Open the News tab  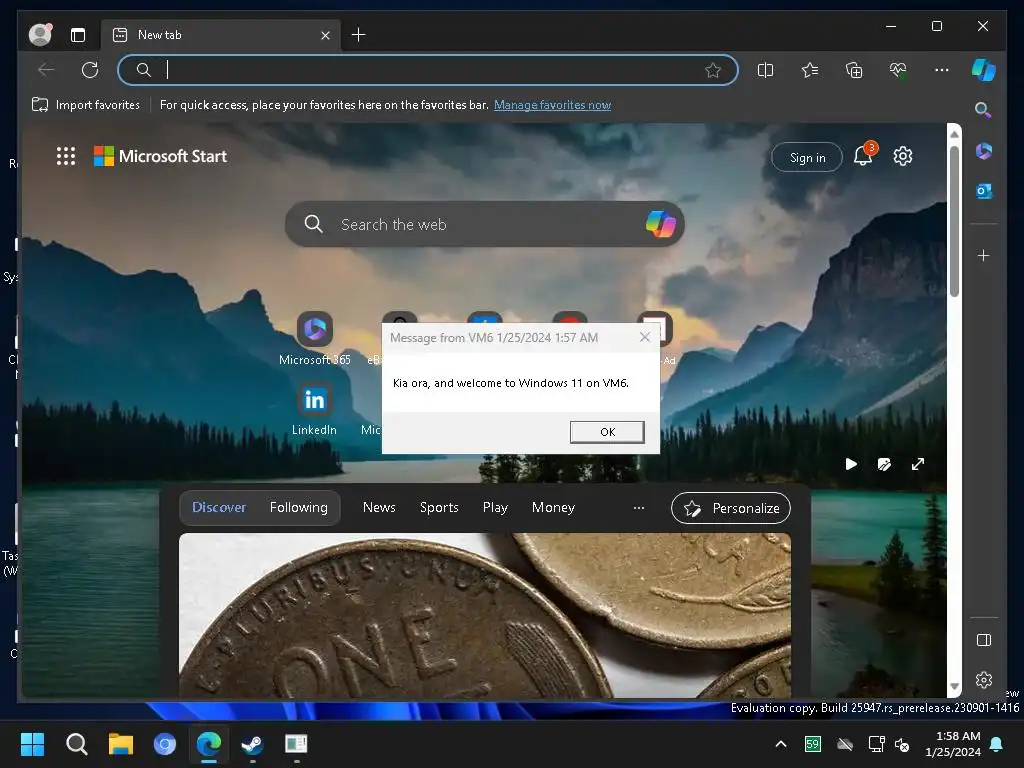[379, 507]
